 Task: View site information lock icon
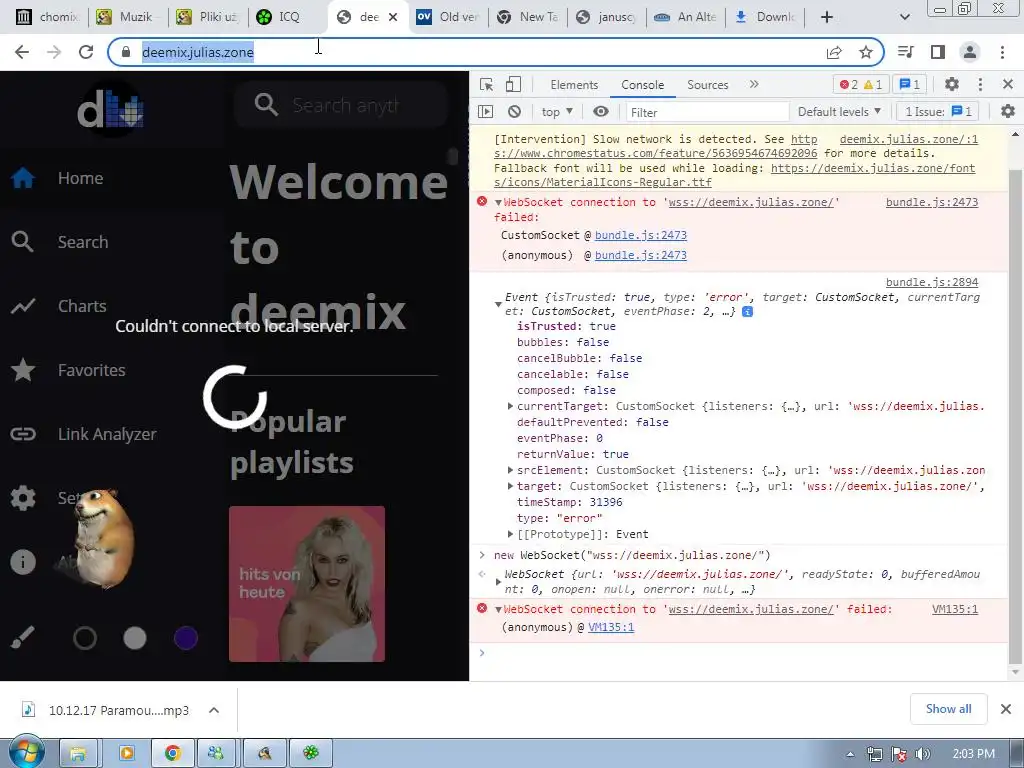click(127, 52)
